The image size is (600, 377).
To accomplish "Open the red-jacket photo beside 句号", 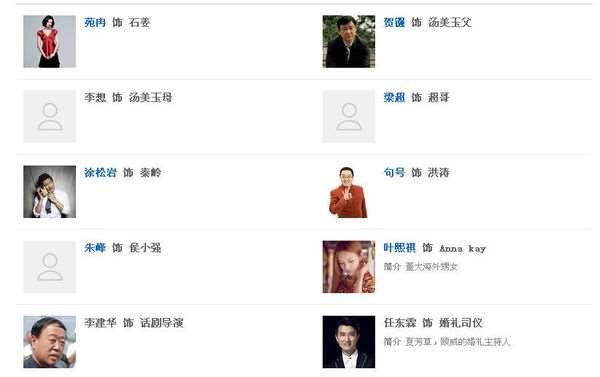I will (x=349, y=192).
